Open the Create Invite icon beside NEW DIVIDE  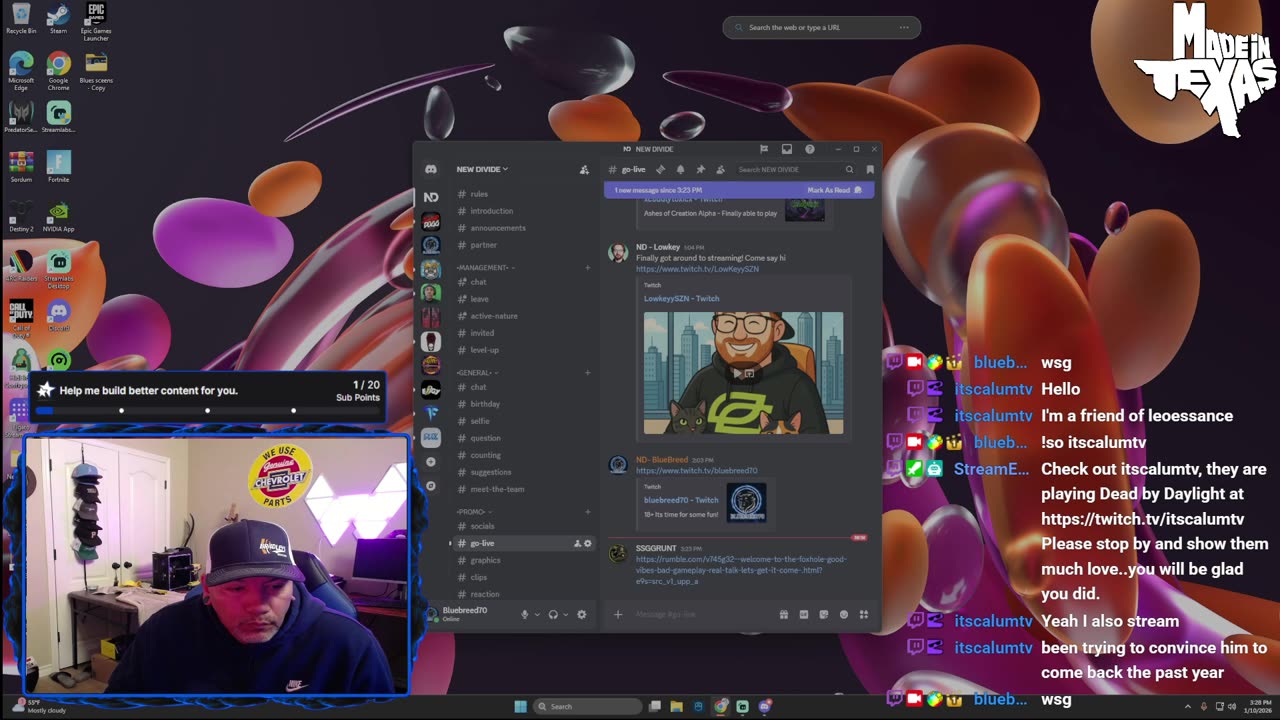584,169
